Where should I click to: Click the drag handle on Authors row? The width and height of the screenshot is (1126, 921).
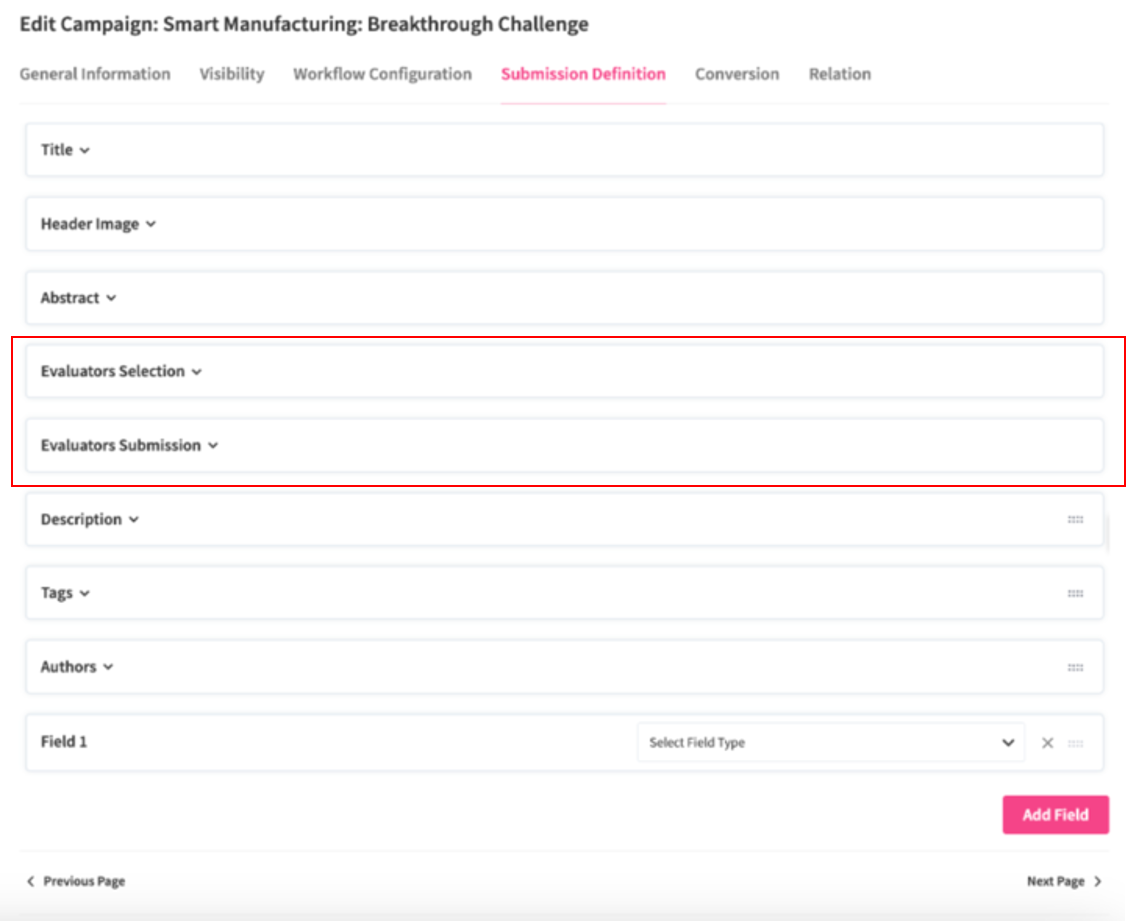point(1075,668)
